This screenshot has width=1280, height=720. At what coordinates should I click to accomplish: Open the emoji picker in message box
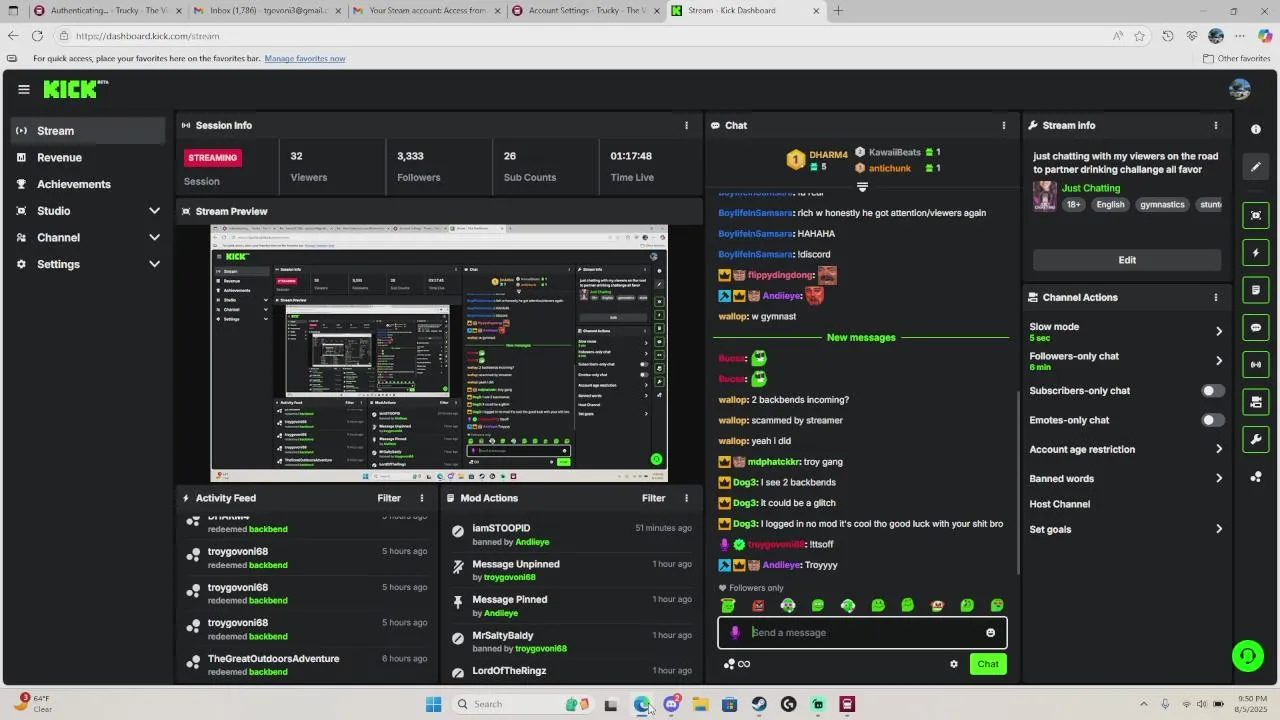pos(991,632)
